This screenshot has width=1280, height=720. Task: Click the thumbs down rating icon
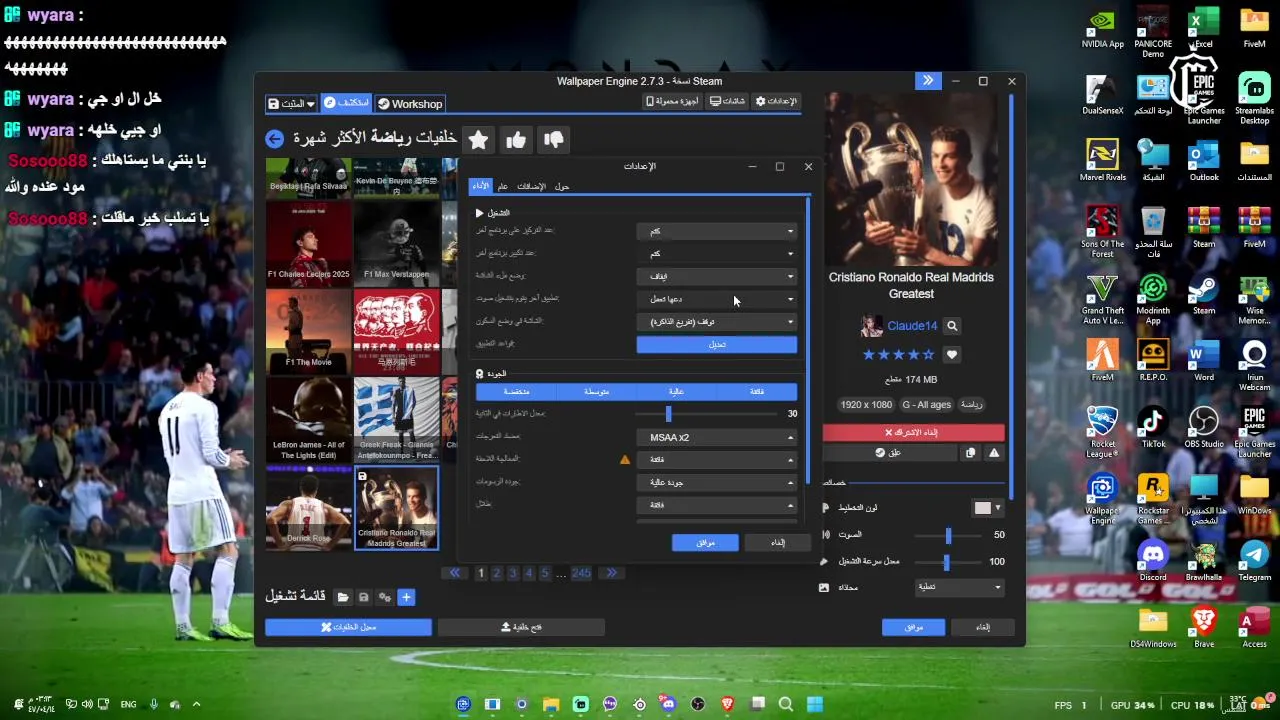pyautogui.click(x=554, y=139)
